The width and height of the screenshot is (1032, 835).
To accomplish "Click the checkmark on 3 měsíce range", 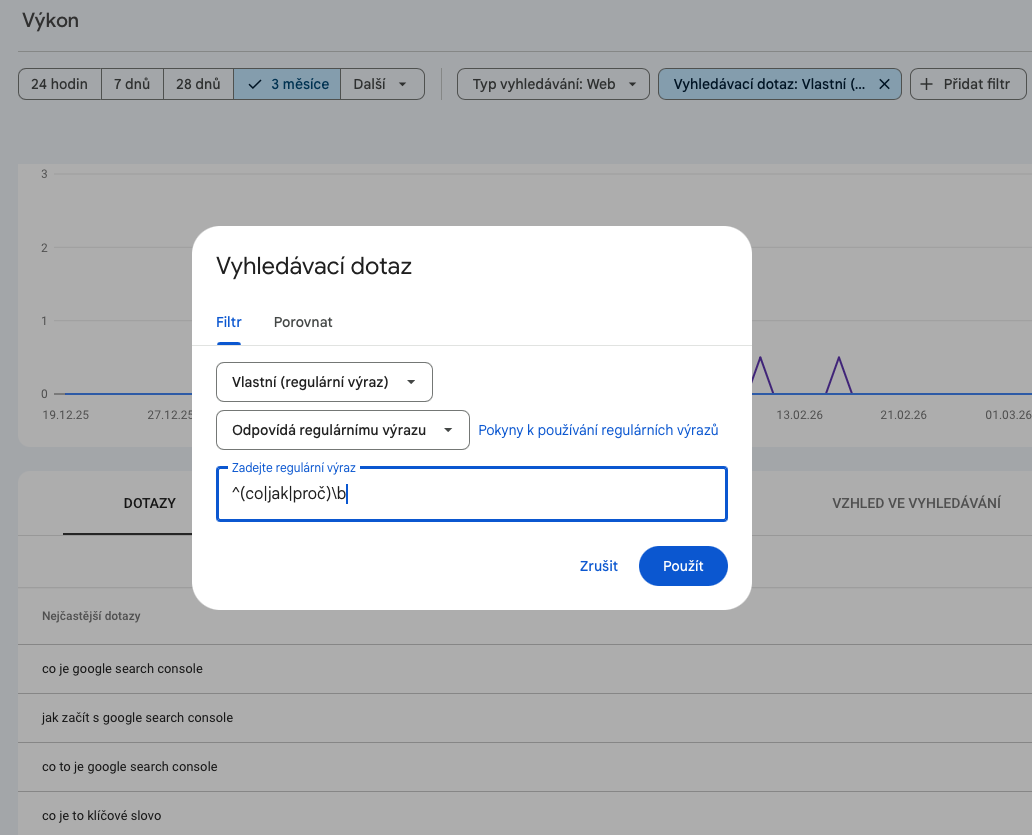I will pos(255,84).
